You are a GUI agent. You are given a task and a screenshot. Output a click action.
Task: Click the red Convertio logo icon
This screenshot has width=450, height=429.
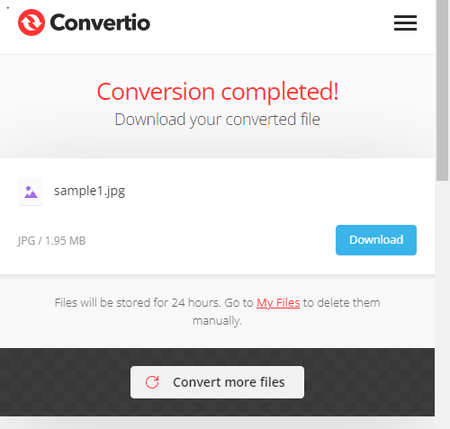31,22
